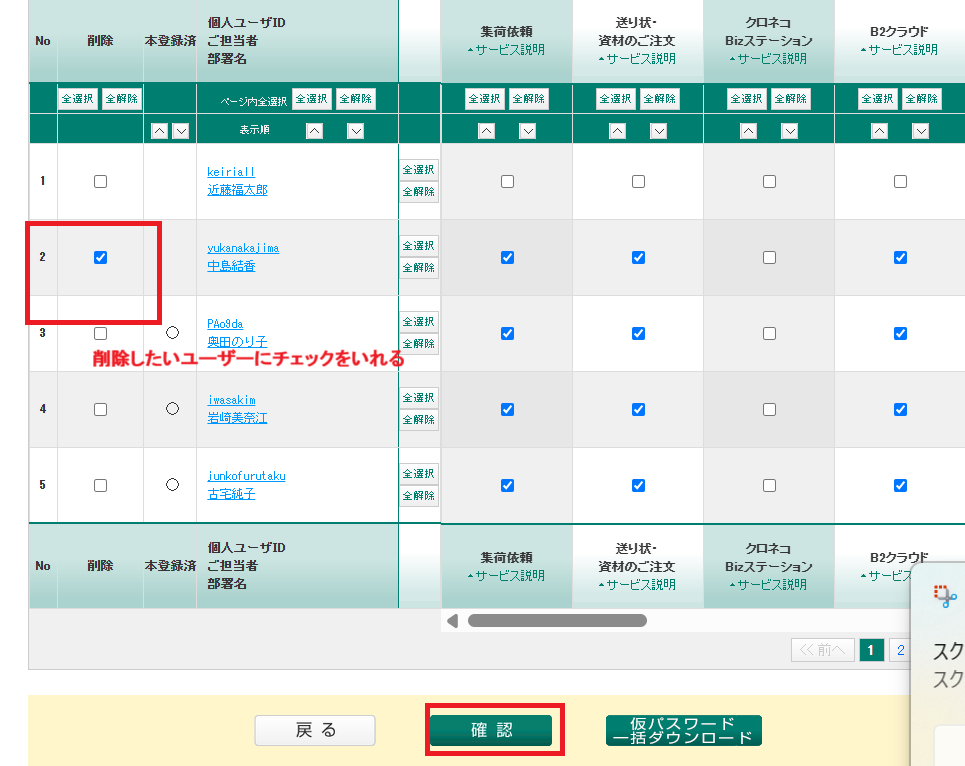Click the green 確認 button

click(x=490, y=730)
